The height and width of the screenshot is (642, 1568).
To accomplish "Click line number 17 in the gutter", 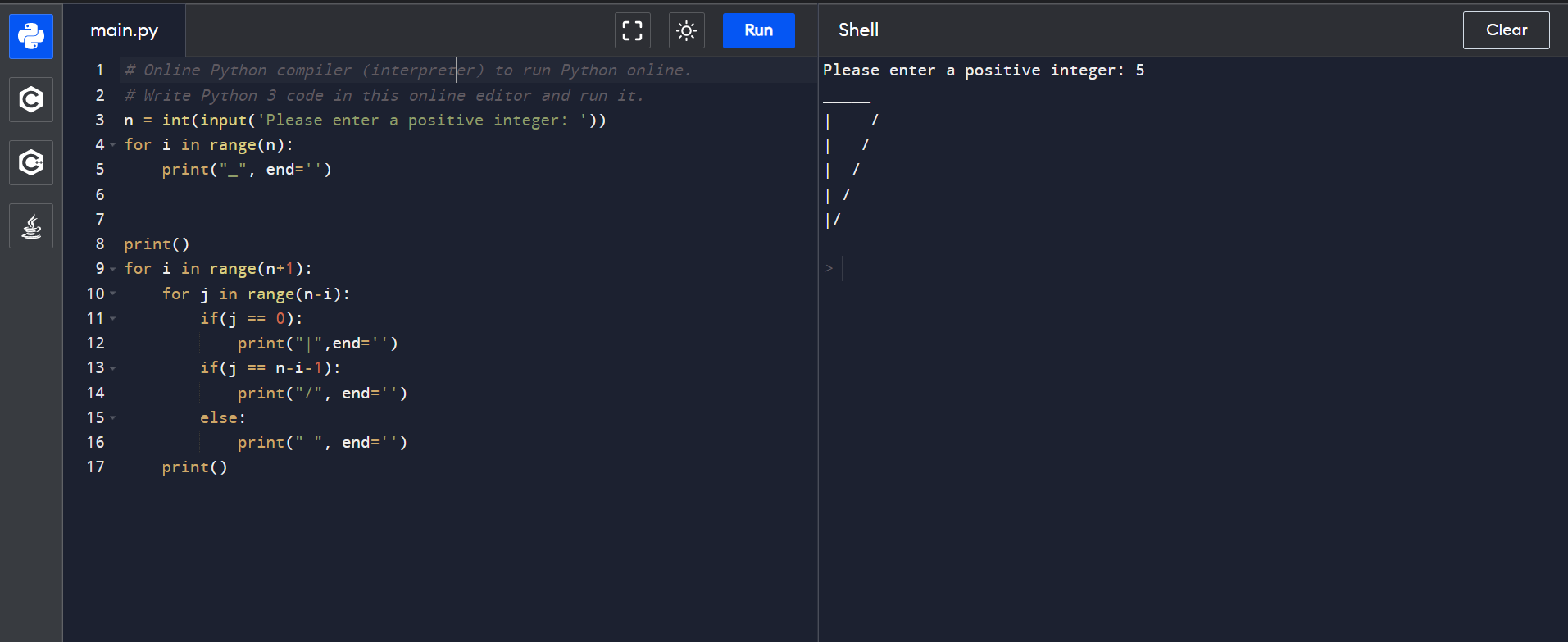I will click(96, 467).
